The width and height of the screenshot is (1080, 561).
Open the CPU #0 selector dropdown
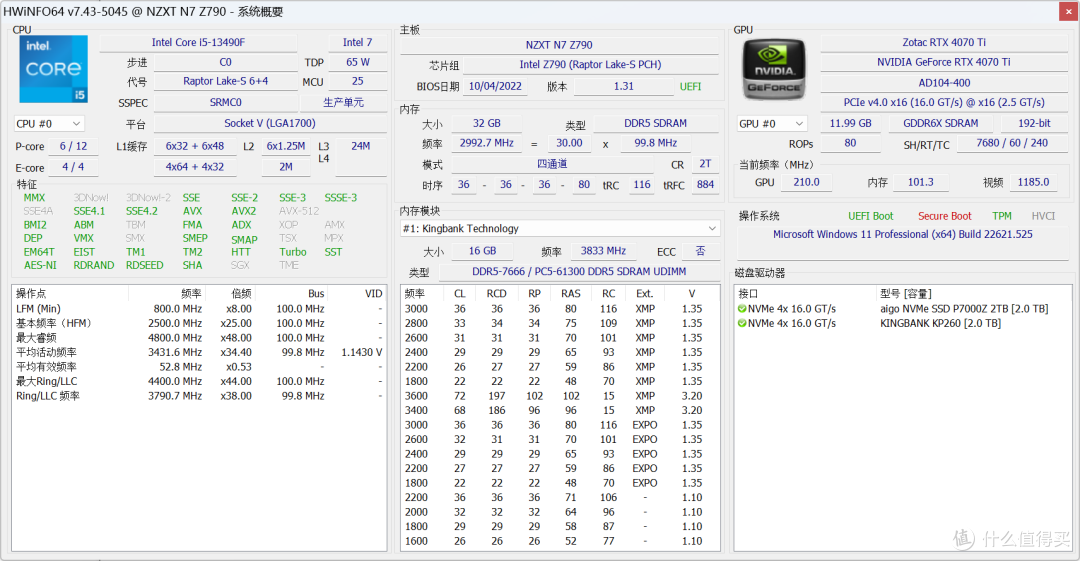tap(49, 124)
